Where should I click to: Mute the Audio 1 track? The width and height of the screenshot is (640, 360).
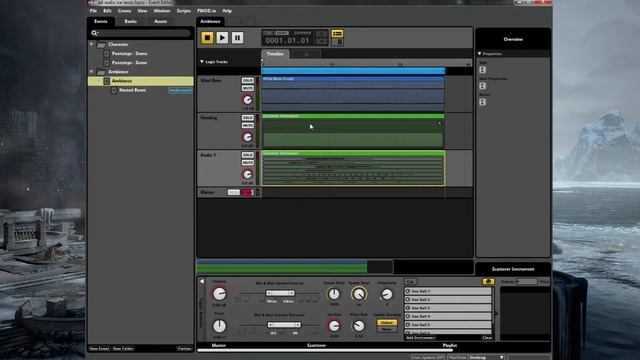pos(247,162)
